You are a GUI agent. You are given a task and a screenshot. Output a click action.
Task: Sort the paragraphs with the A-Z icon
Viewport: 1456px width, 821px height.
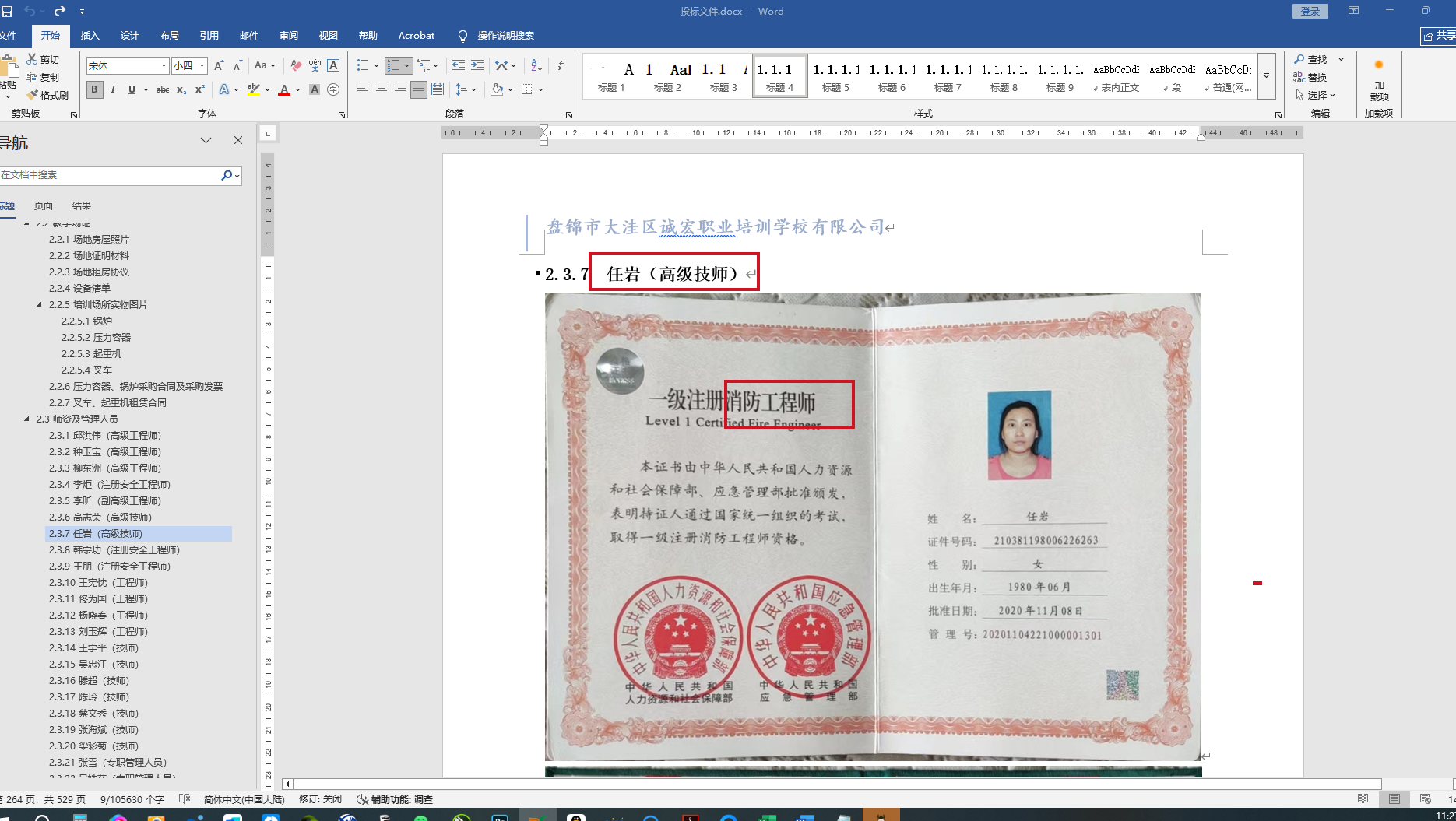[536, 66]
